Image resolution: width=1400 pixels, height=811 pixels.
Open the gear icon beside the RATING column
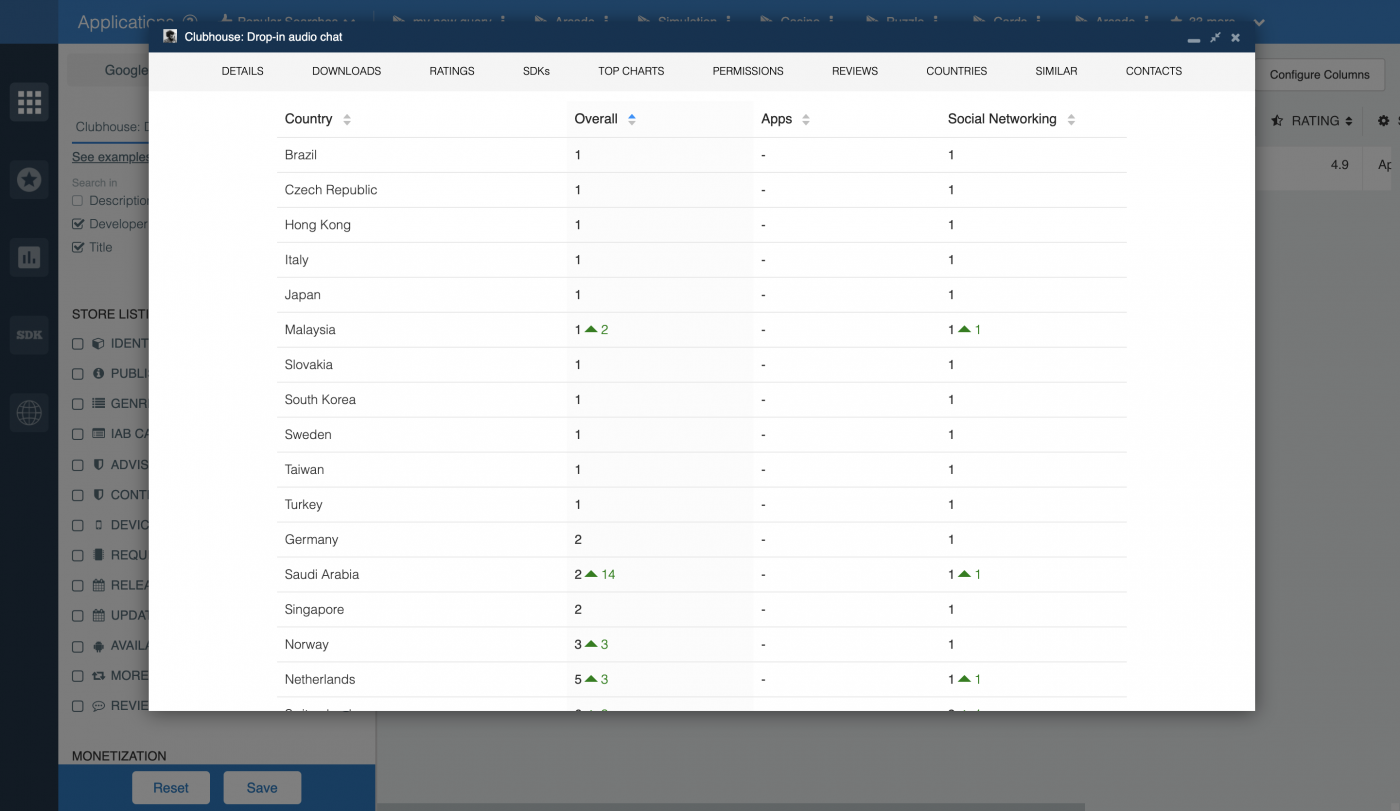[x=1383, y=120]
